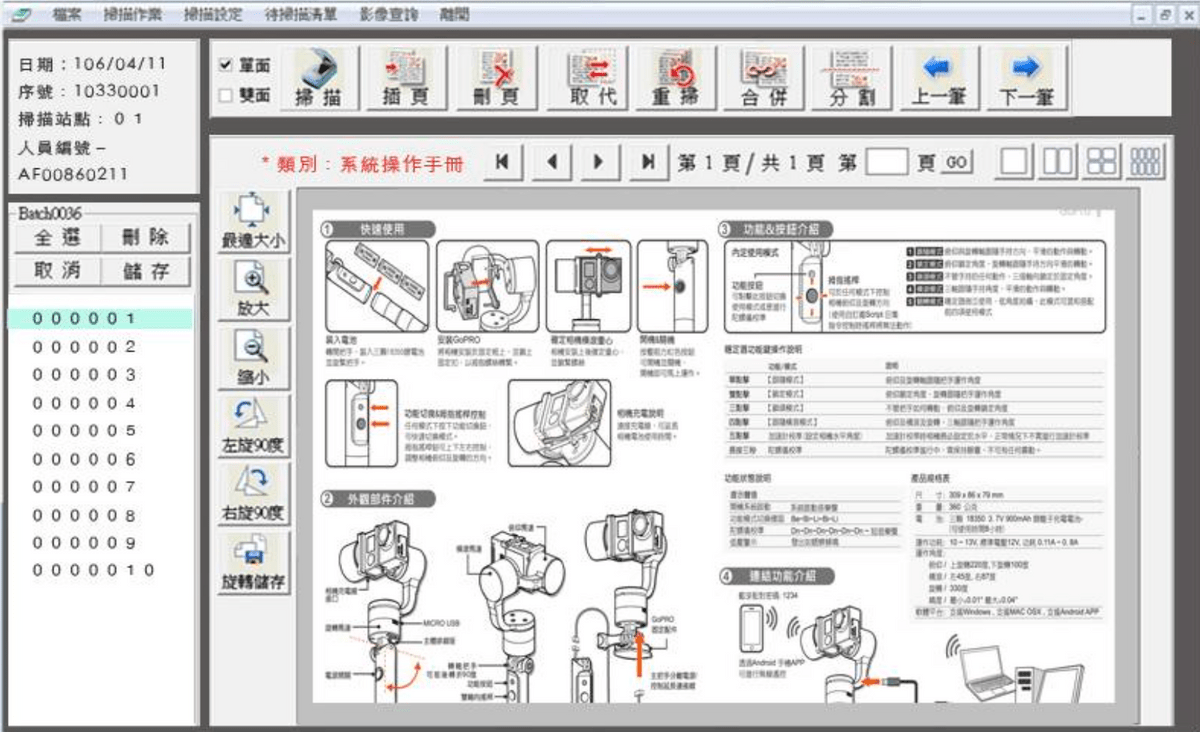The height and width of the screenshot is (732, 1200).
Task: Open the 檔案 menu
Action: tap(67, 15)
